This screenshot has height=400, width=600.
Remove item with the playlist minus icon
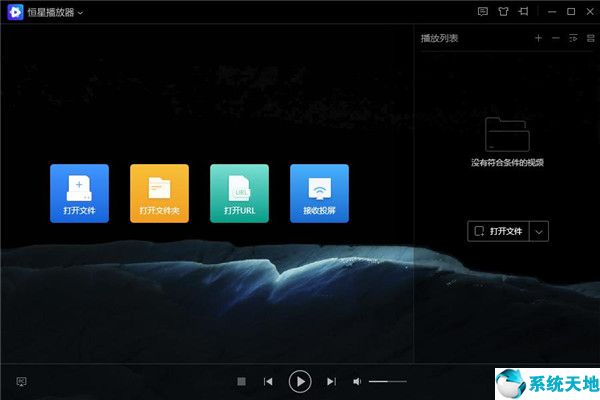click(556, 38)
